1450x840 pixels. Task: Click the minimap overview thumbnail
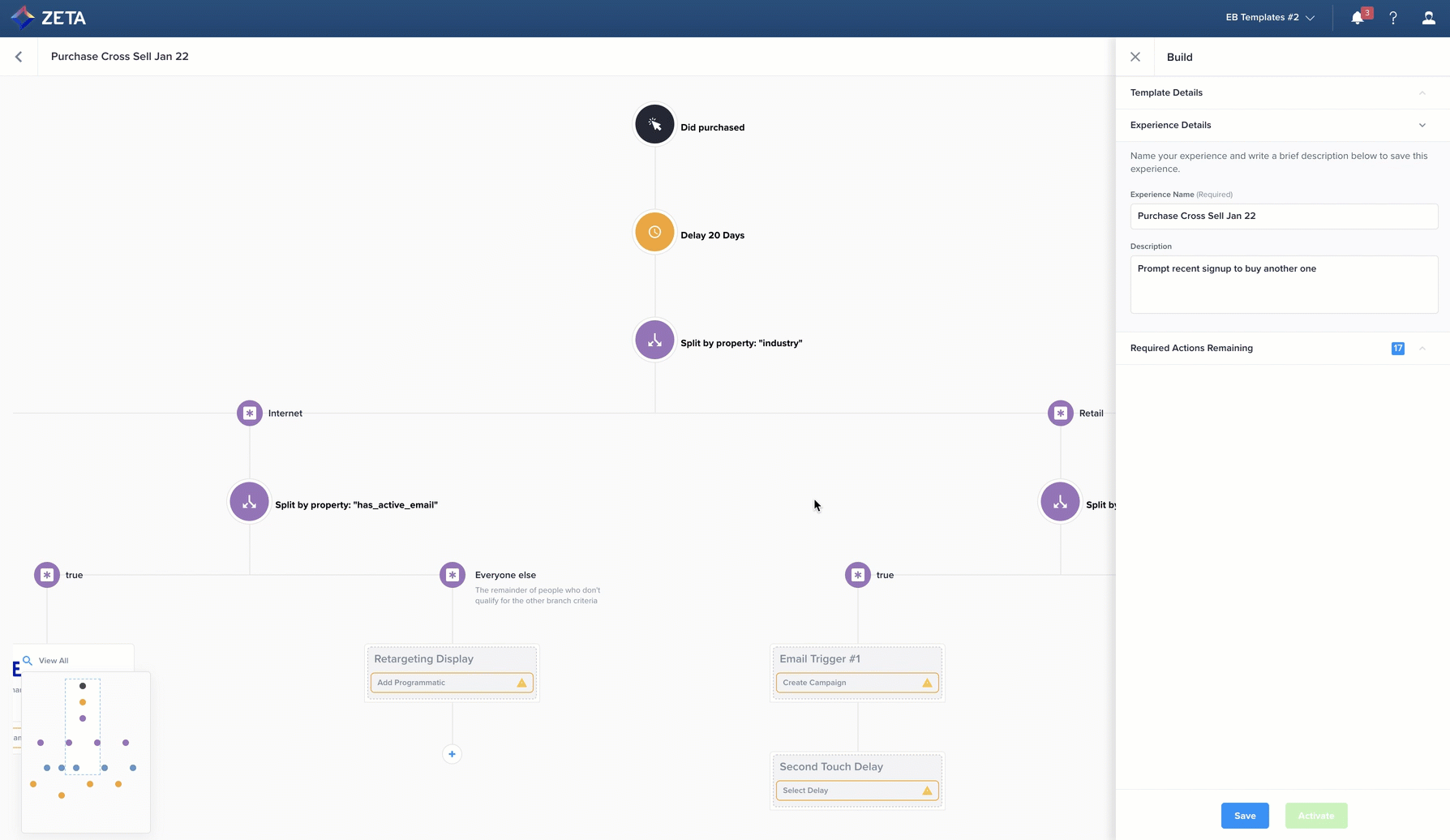[86, 751]
